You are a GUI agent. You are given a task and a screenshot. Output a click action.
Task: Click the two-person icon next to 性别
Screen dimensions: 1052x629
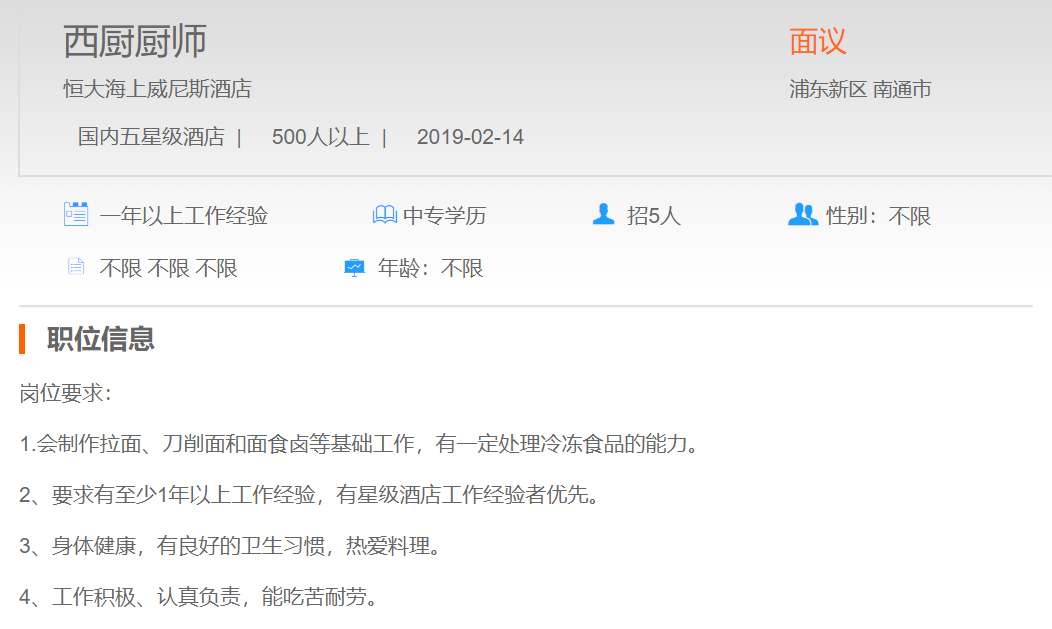click(x=802, y=214)
